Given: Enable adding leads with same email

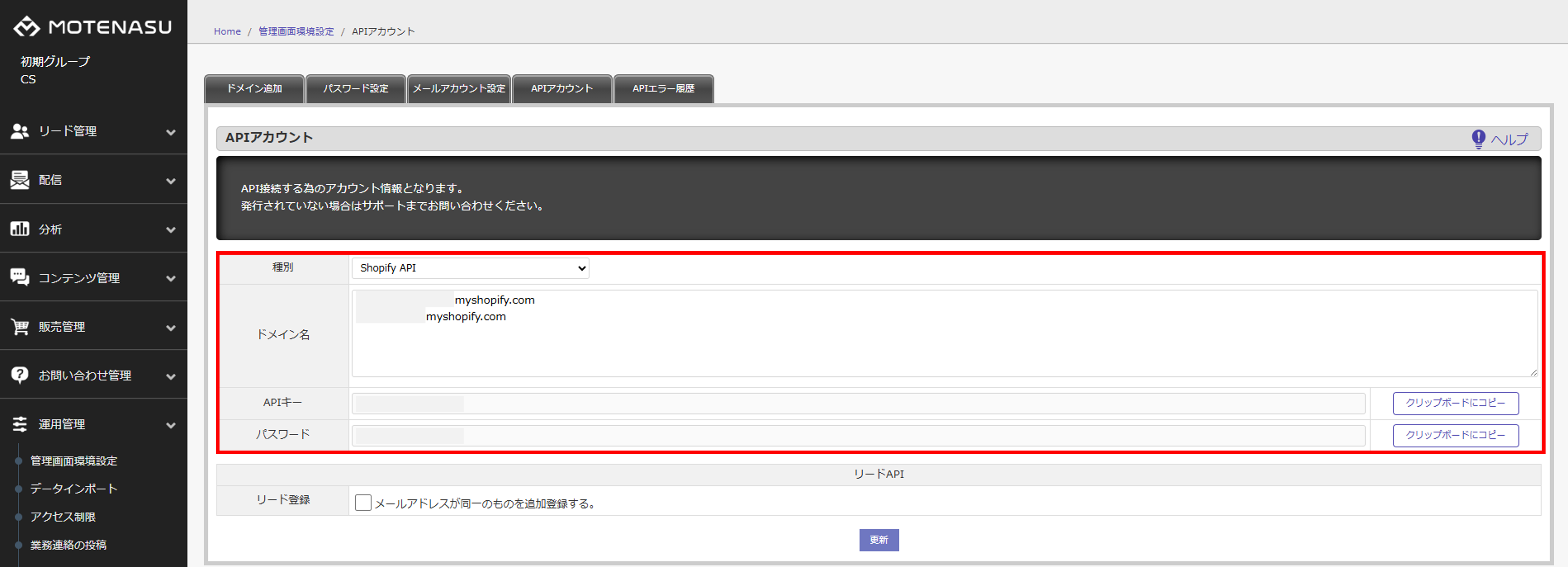Looking at the screenshot, I should pyautogui.click(x=363, y=503).
